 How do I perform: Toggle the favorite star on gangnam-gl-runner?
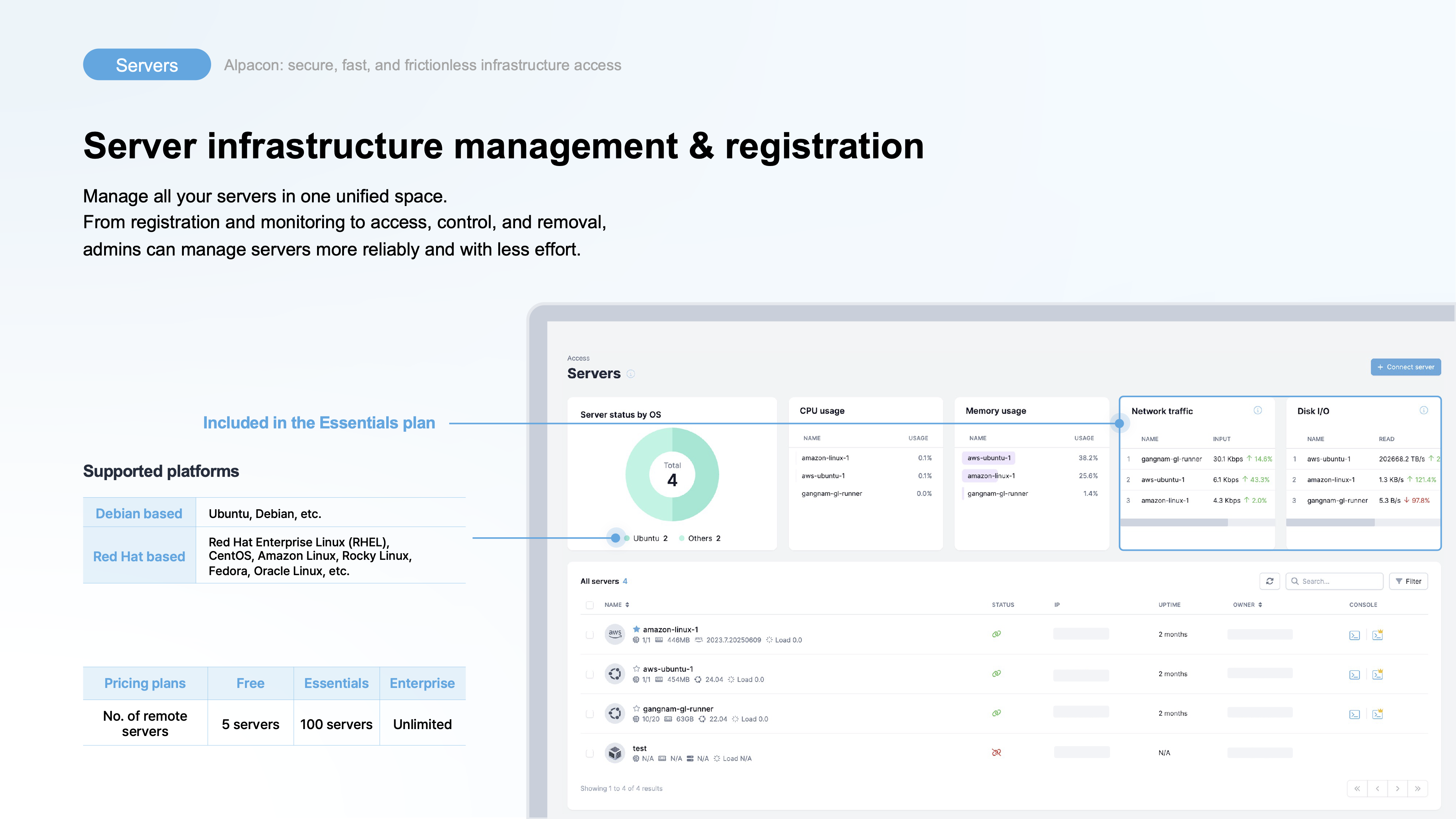[x=636, y=708]
